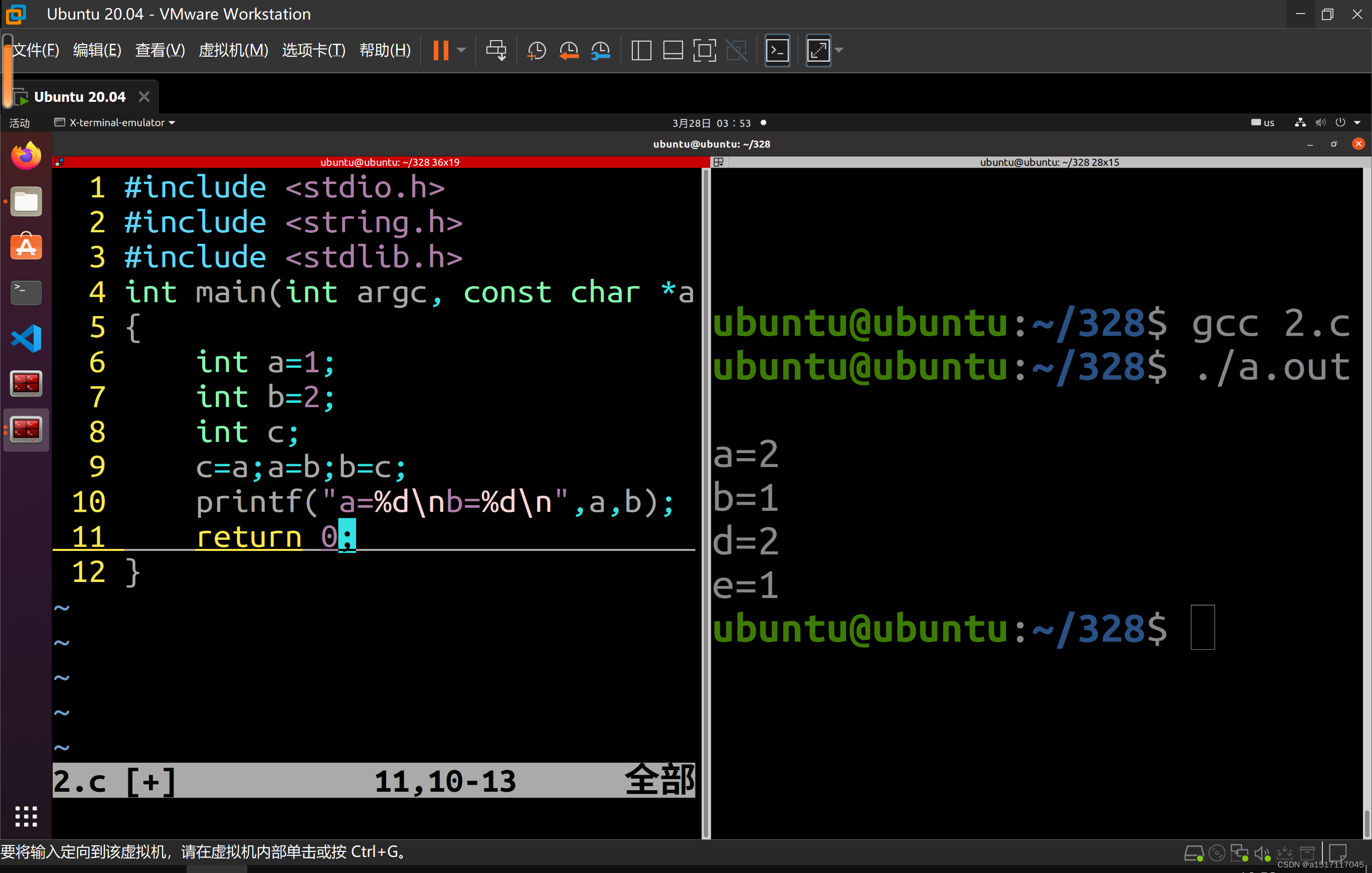Open Firefox from the Ubuntu dock
The image size is (1372, 873).
26,156
